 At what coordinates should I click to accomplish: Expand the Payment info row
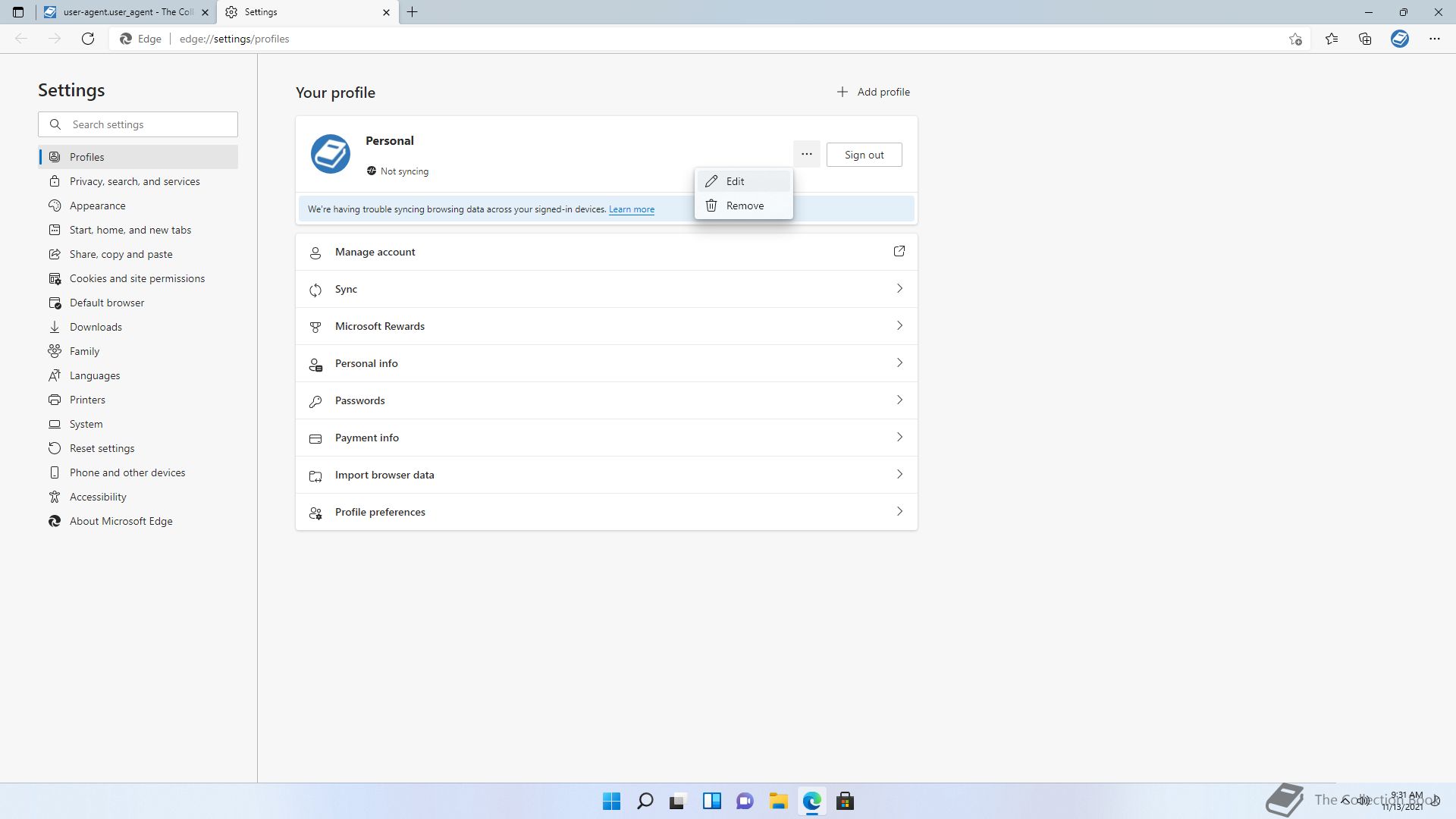click(x=607, y=438)
